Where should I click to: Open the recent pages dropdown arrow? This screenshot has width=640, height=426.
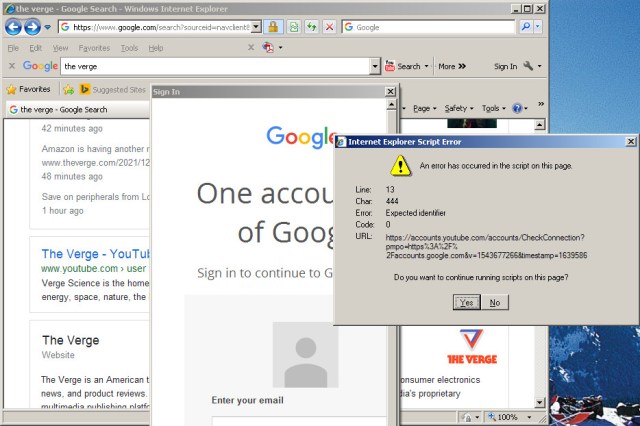pos(48,27)
